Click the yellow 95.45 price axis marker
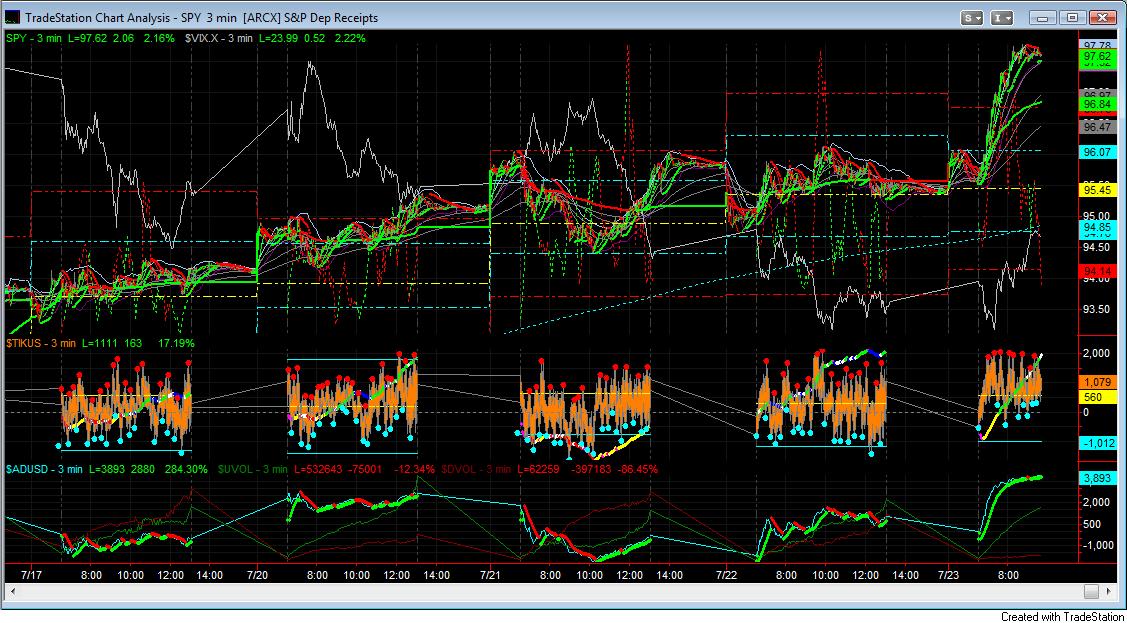Image resolution: width=1127 pixels, height=623 pixels. click(x=1099, y=190)
